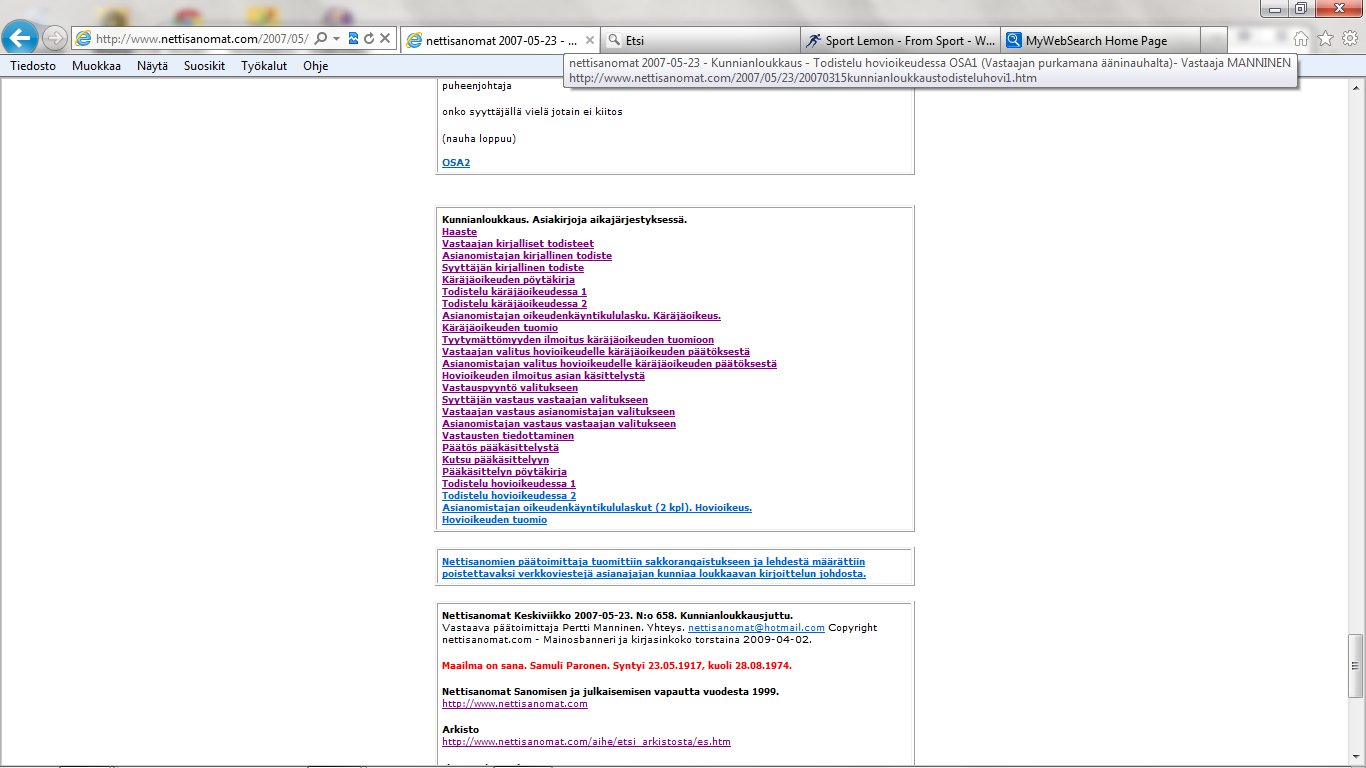This screenshot has height=768, width=1366.
Task: Click the nettisanomat@hotmail.com email link
Action: click(x=756, y=628)
